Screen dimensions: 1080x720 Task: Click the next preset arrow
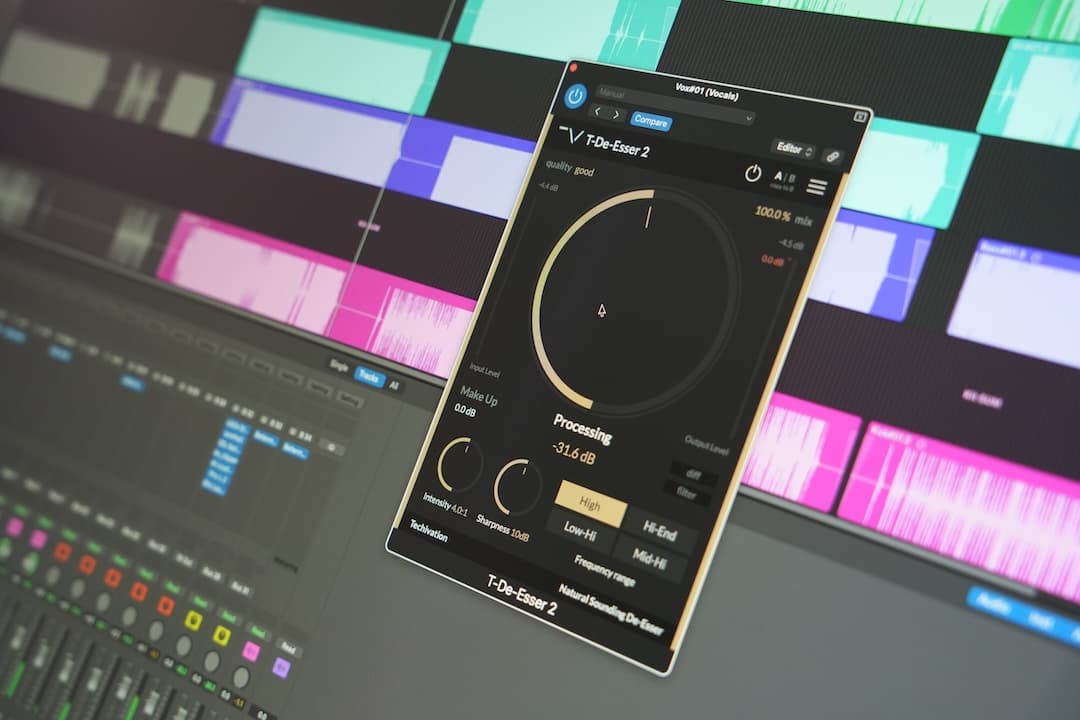click(x=617, y=113)
